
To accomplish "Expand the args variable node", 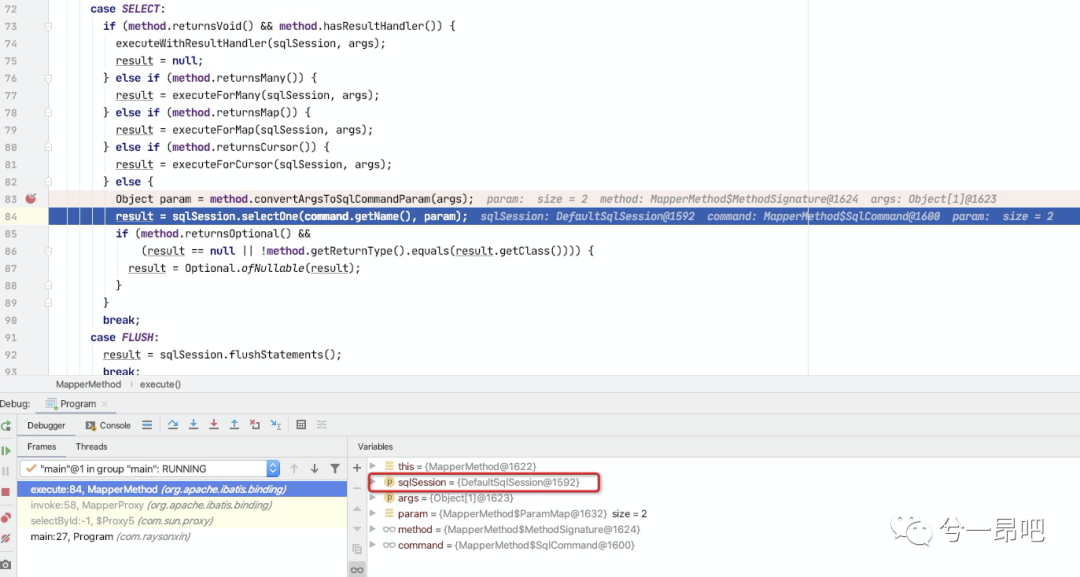I will point(373,498).
